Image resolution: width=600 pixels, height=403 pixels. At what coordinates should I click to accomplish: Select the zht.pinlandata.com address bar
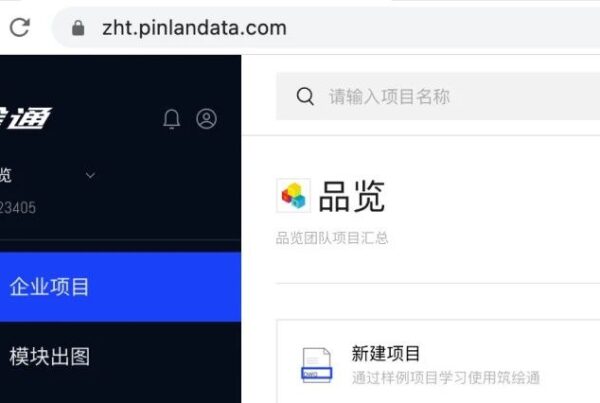[x=325, y=28]
